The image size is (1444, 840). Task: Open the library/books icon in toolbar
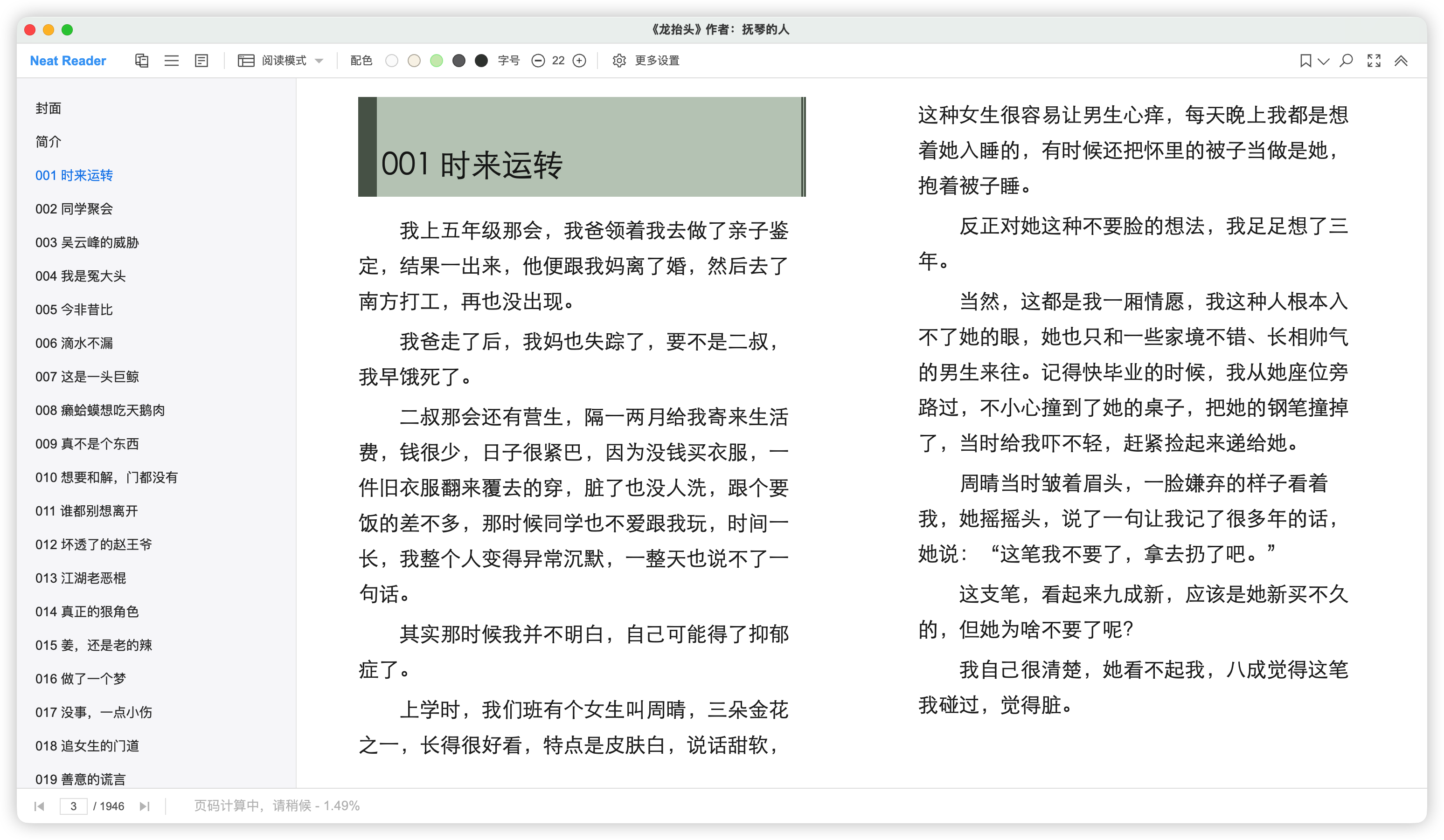tap(141, 61)
